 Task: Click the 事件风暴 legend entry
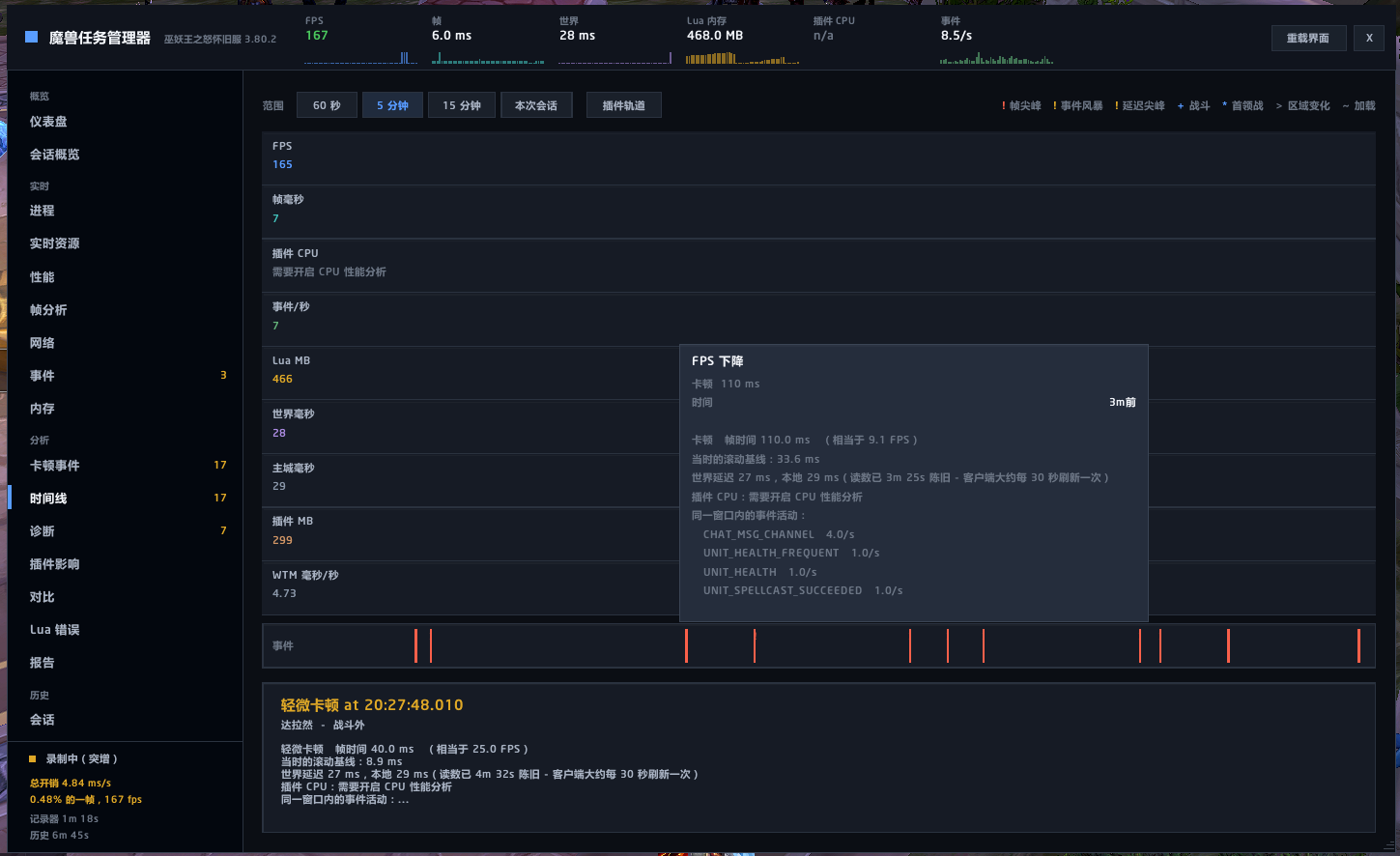point(1077,106)
